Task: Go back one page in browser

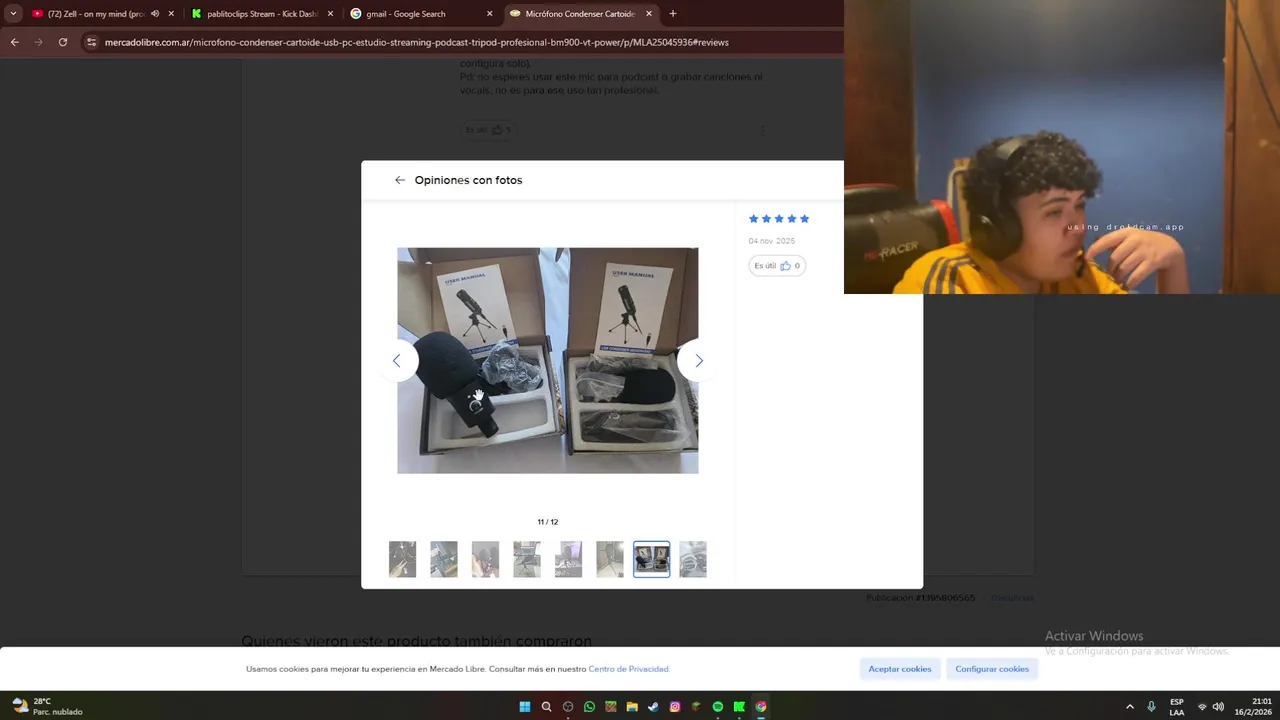Action: click(14, 42)
